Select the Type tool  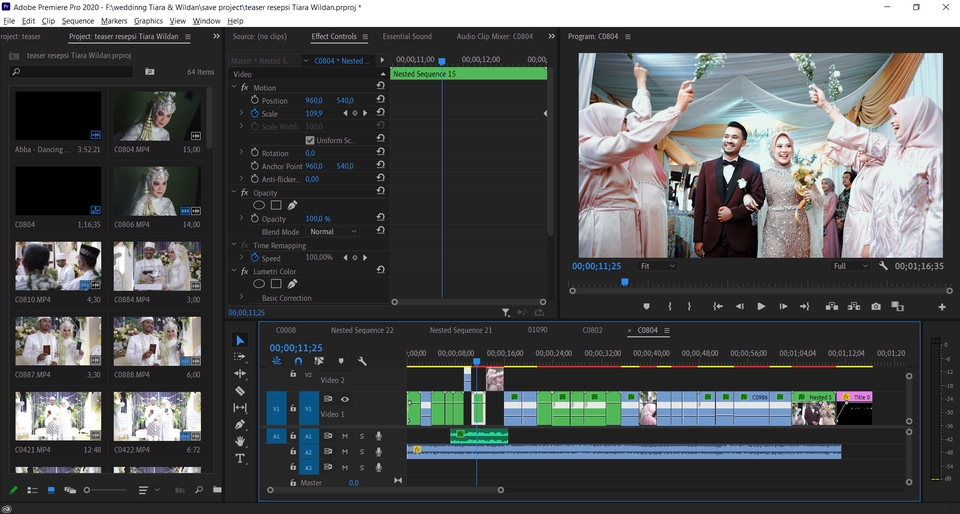[240, 458]
